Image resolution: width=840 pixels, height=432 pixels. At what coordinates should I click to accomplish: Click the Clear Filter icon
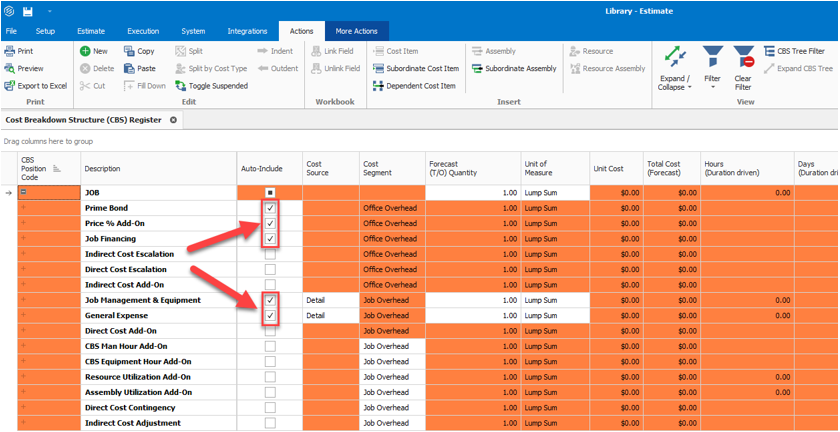pos(743,62)
